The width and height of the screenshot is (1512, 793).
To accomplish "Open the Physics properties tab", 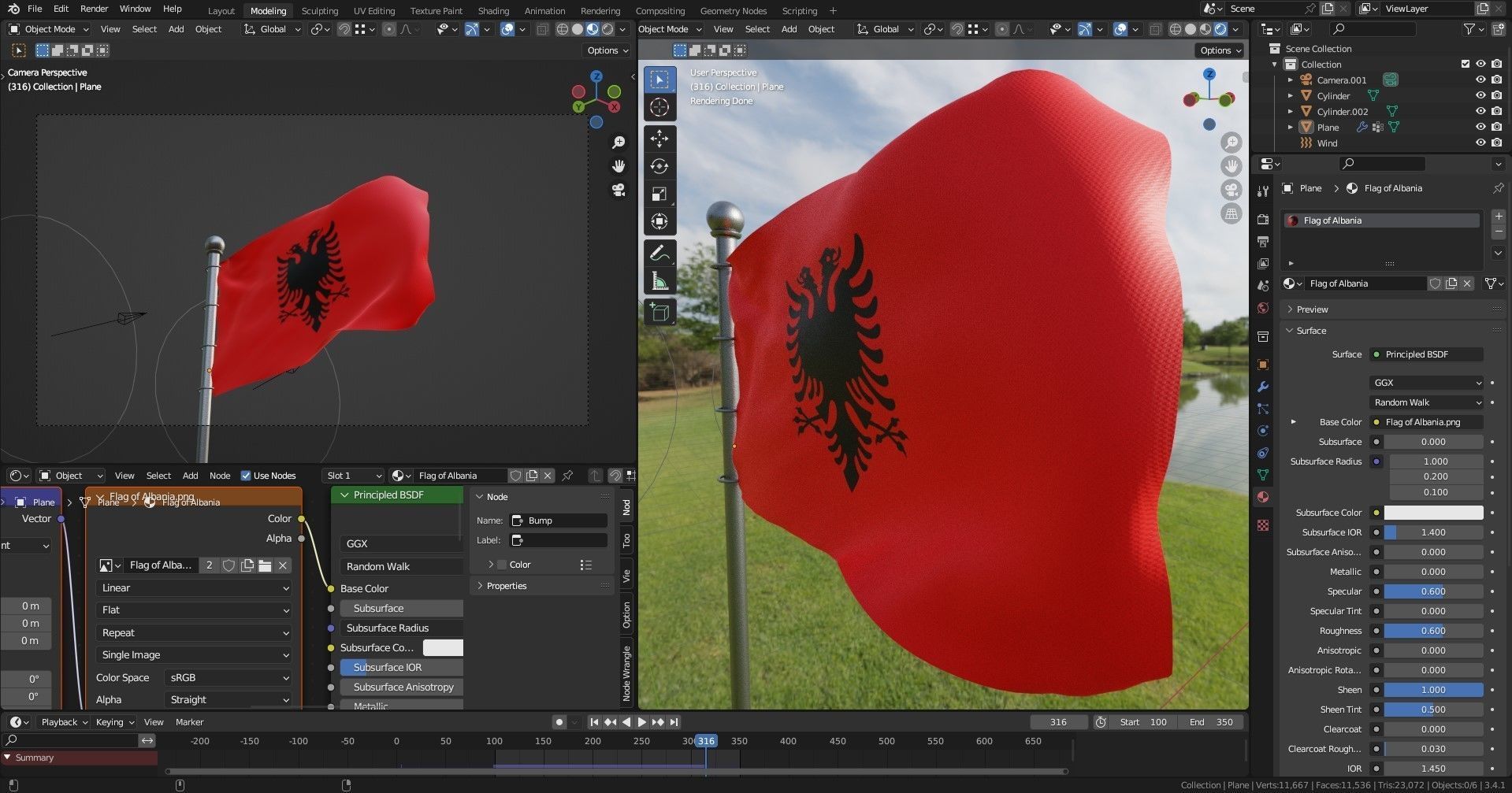I will (1263, 431).
